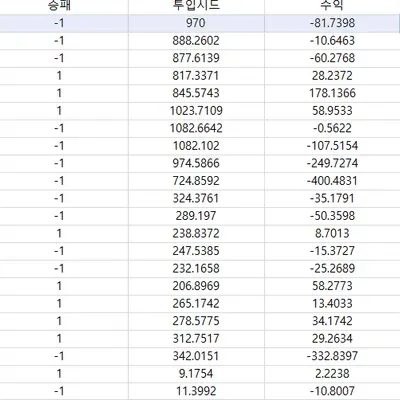
Task: Click the 312.7517 seed cell
Action: pyautogui.click(x=196, y=339)
